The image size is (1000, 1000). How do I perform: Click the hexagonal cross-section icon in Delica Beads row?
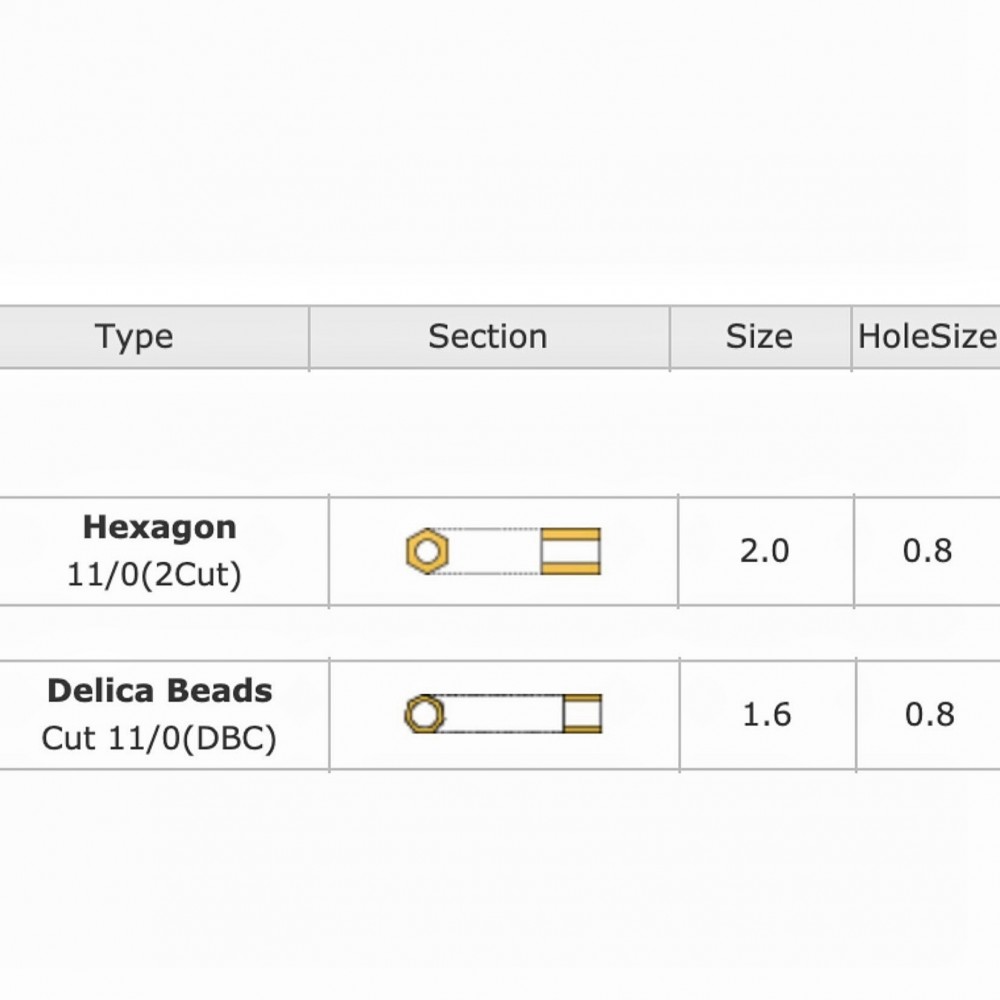point(425,714)
